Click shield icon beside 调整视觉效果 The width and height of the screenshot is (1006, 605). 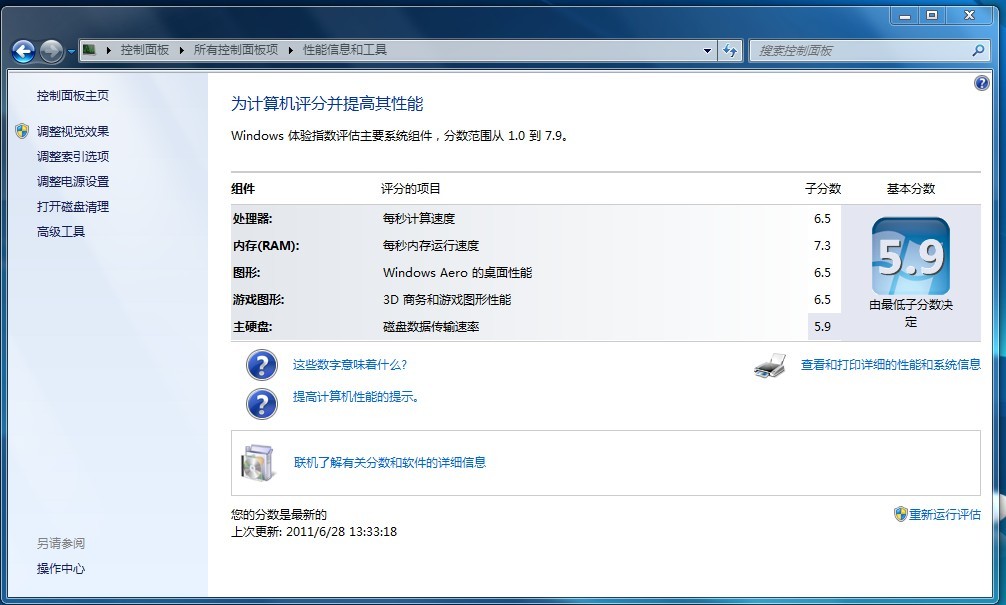click(x=22, y=131)
